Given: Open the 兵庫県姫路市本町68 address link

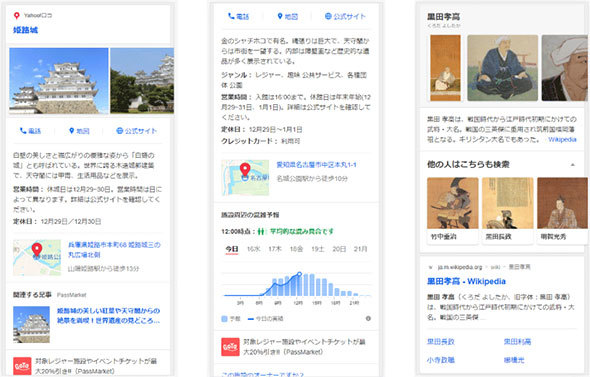Looking at the screenshot, I should pos(114,250).
